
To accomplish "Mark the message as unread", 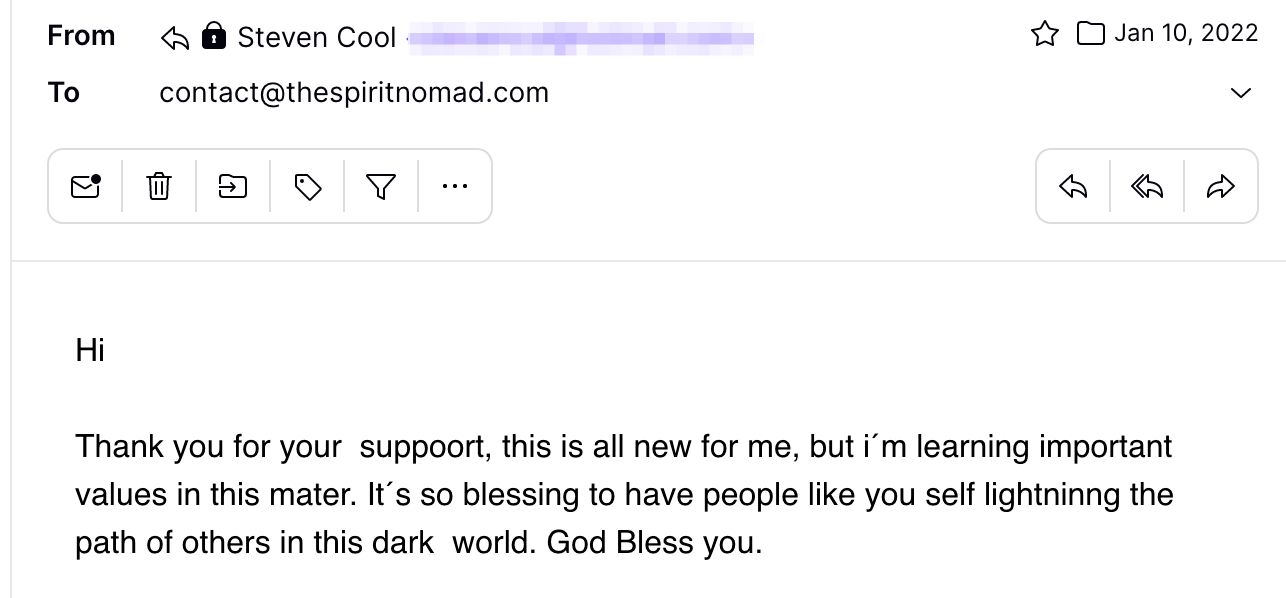I will click(86, 186).
